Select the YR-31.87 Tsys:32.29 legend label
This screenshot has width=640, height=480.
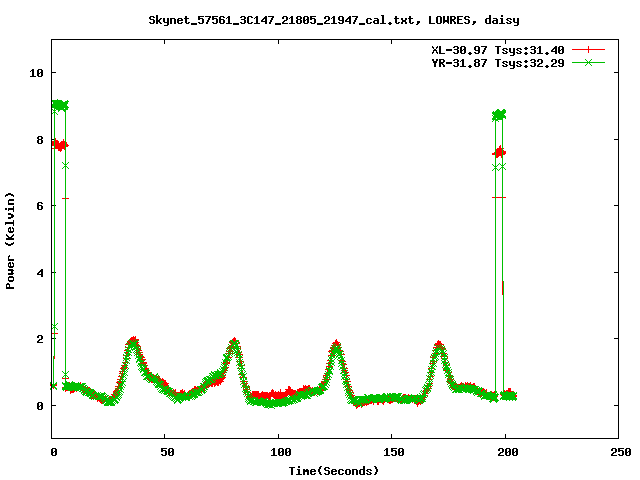point(498,63)
